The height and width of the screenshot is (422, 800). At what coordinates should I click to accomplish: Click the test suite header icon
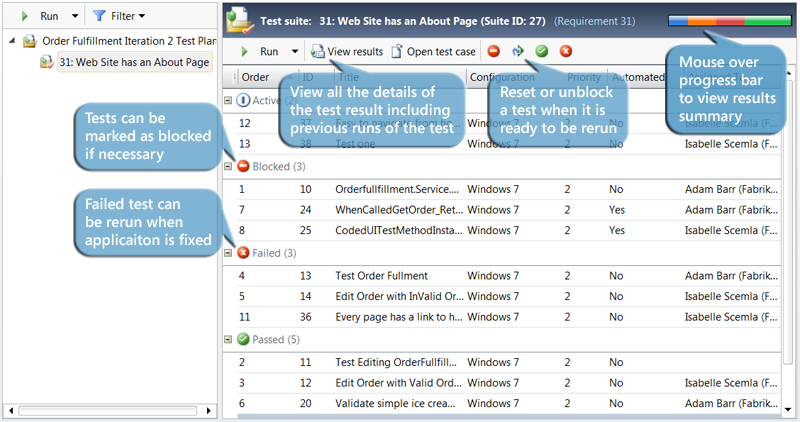coord(240,20)
